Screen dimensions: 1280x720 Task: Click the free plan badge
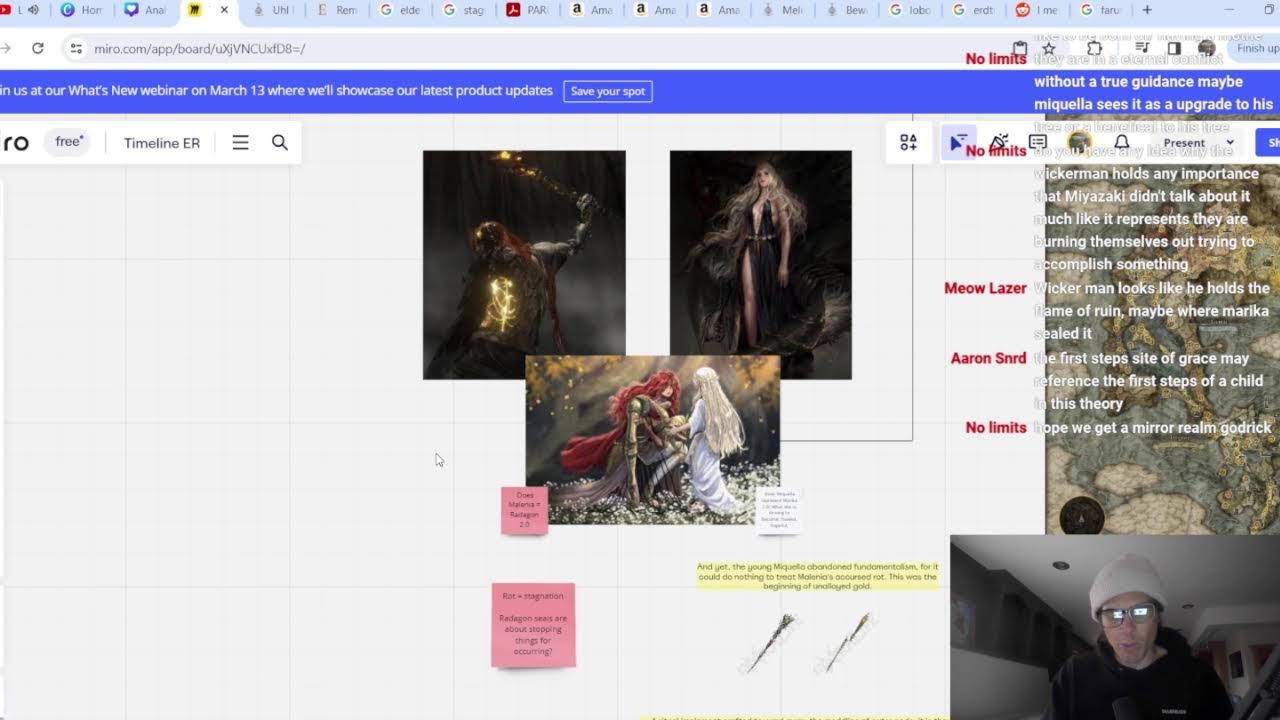[69, 142]
